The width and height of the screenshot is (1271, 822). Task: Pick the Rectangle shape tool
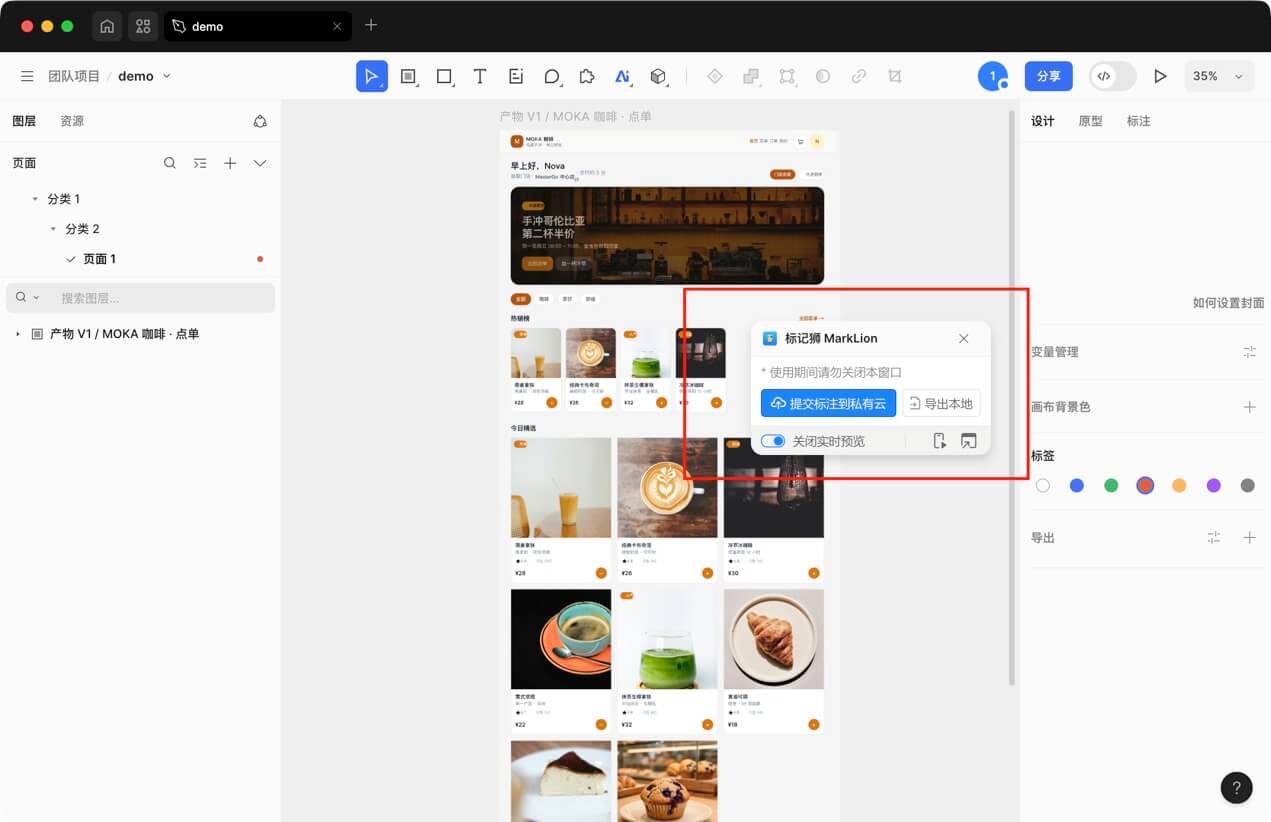[444, 76]
